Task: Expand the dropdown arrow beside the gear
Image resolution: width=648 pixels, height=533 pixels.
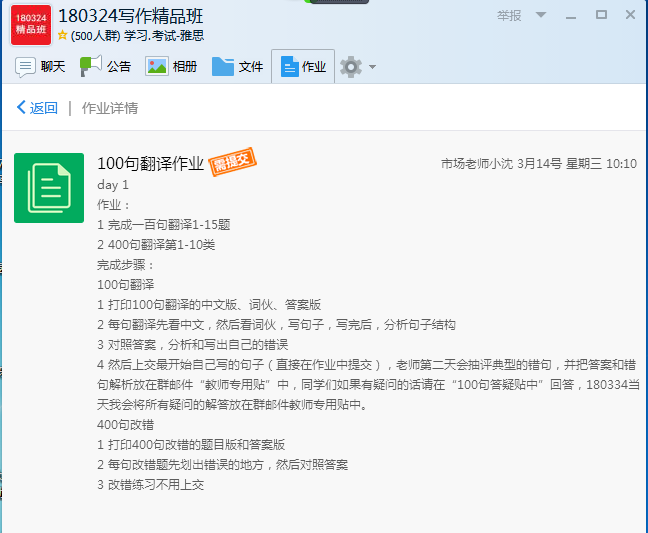Action: 372,67
